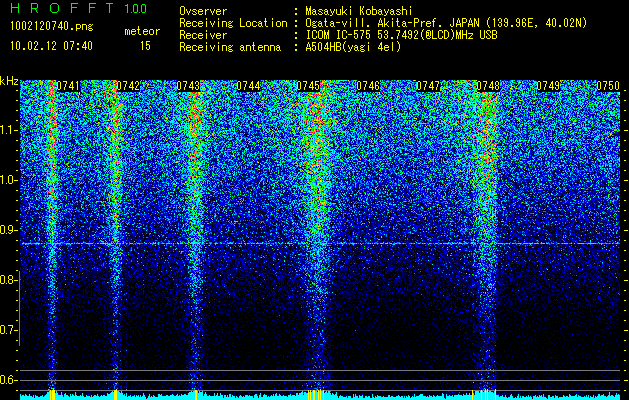Click the HROFFT 1.0.0 program title
The height and width of the screenshot is (400, 629).
pos(78,8)
